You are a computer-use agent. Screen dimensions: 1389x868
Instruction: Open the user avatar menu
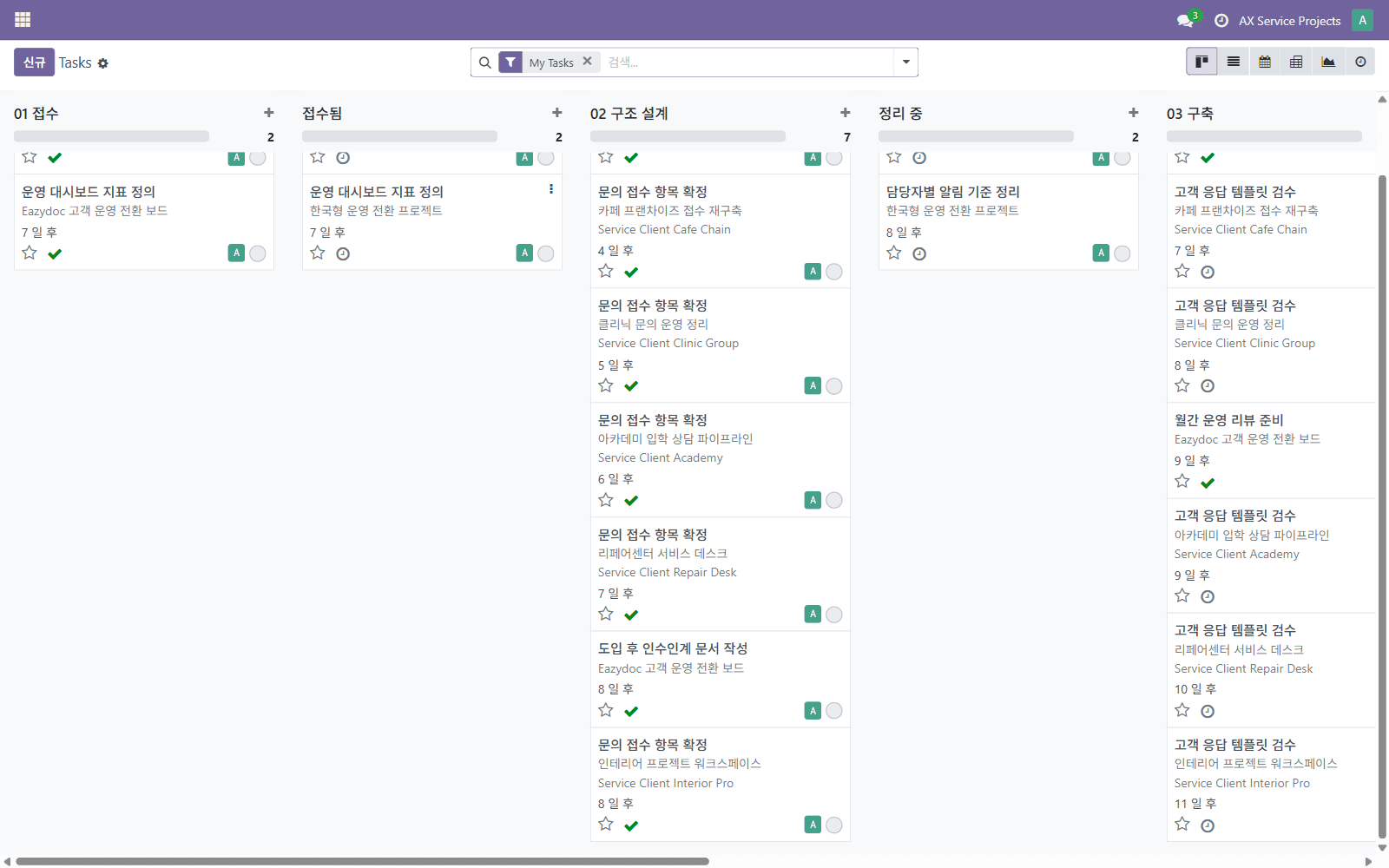point(1361,19)
